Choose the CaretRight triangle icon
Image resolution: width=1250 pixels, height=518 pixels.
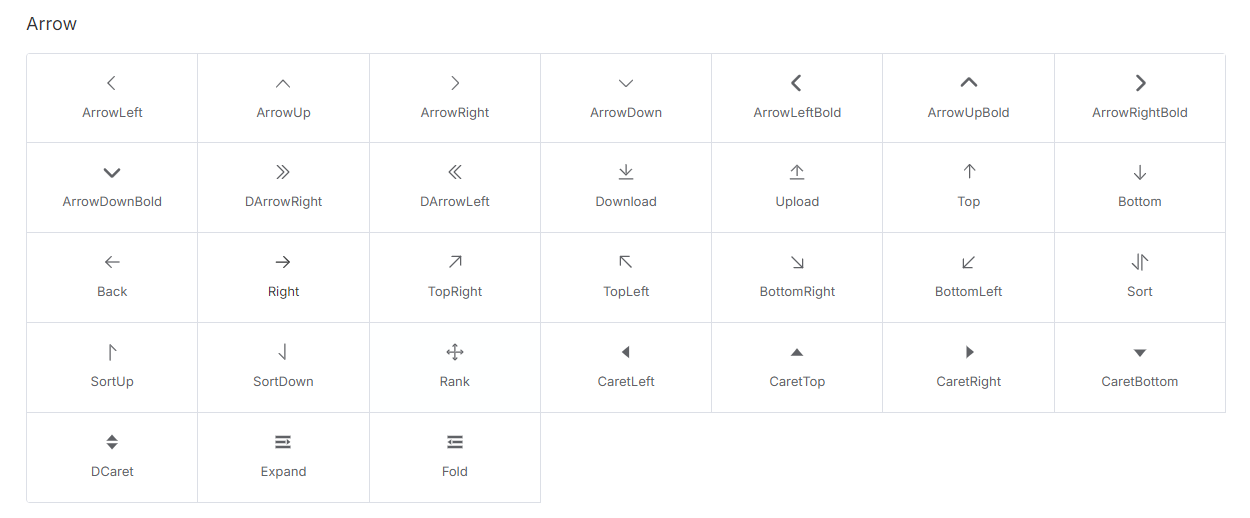pyautogui.click(x=968, y=352)
